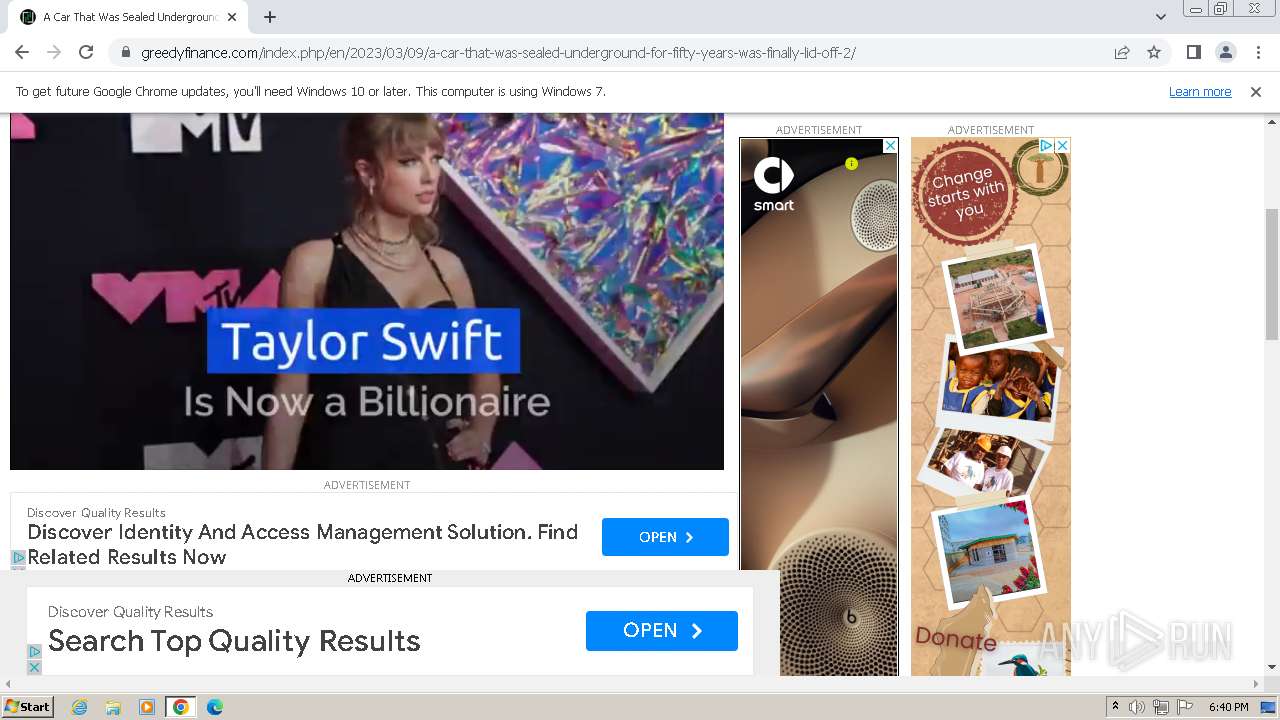1280x720 pixels.
Task: View site information via the lock icon
Action: 126,52
